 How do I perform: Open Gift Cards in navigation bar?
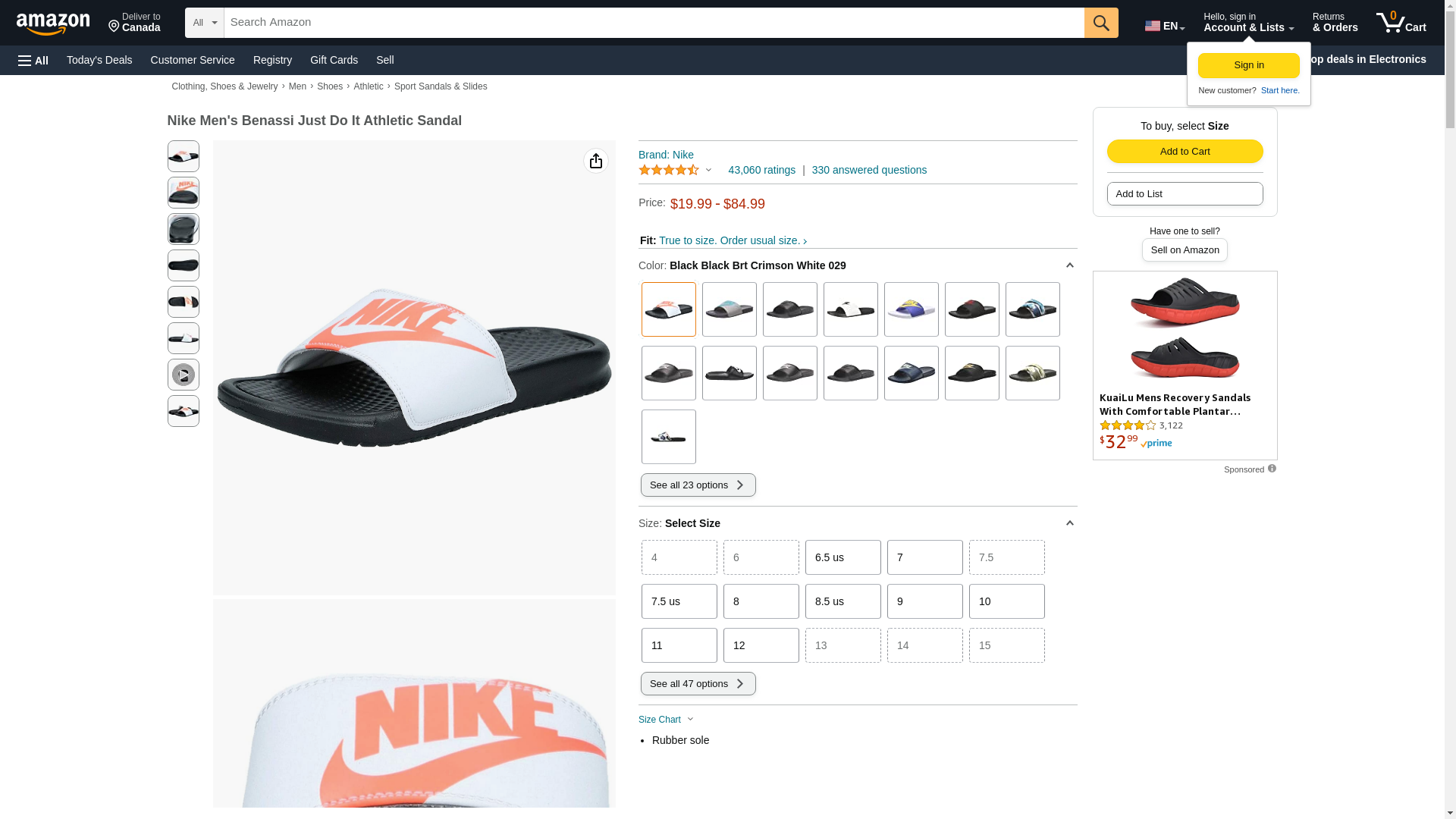point(334,60)
